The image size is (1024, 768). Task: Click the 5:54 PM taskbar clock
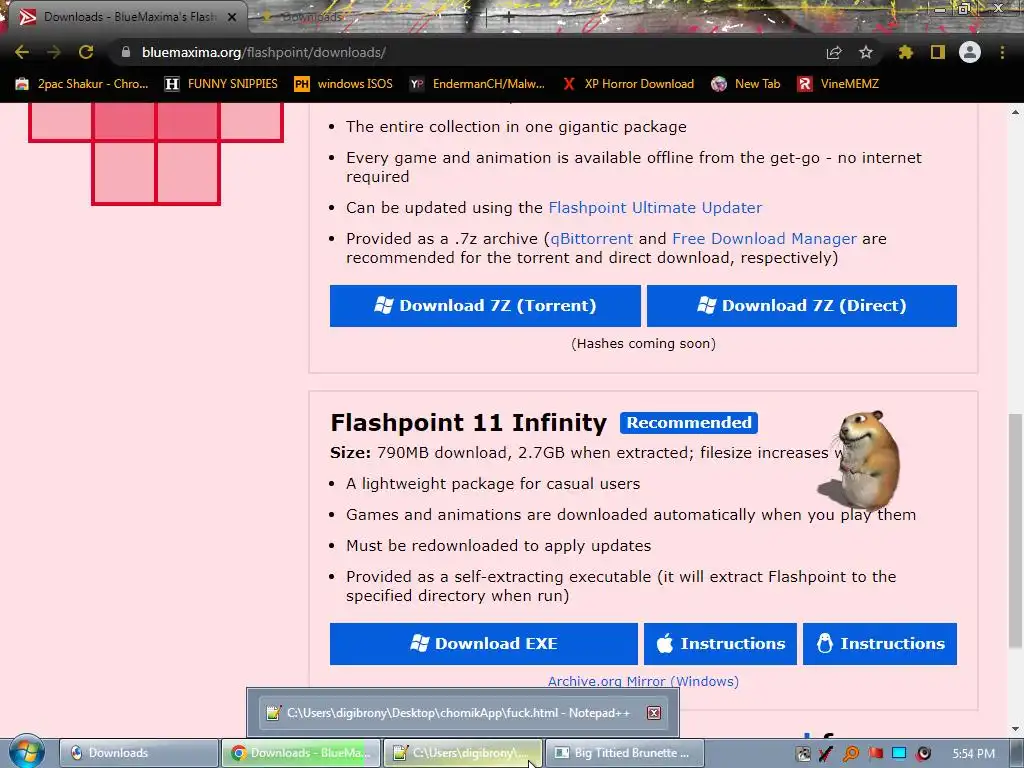(973, 754)
